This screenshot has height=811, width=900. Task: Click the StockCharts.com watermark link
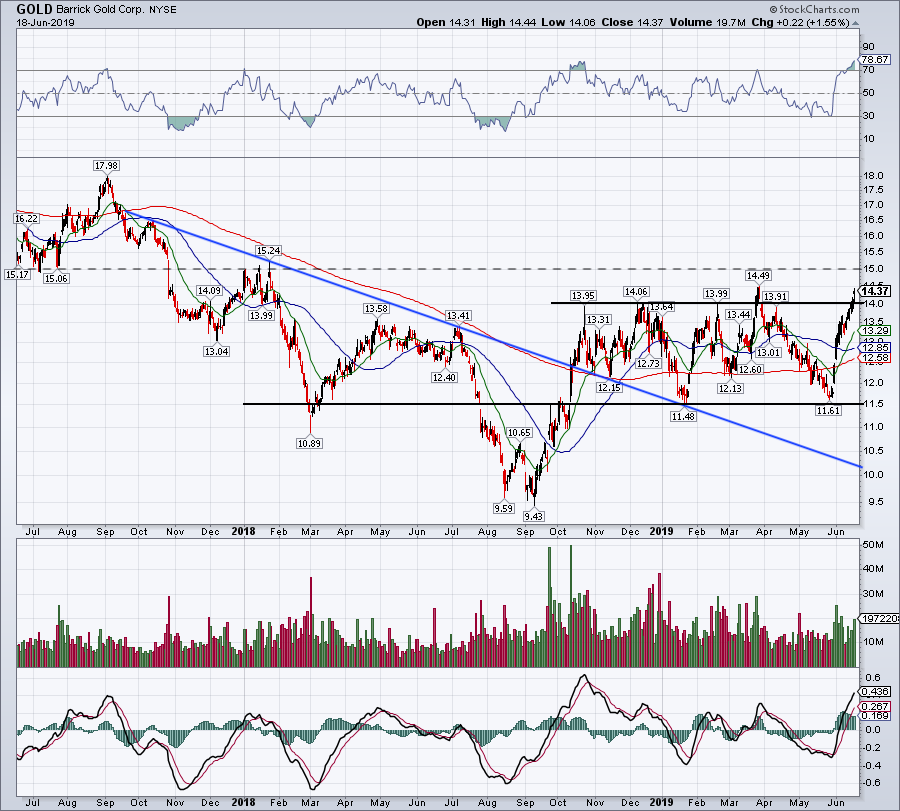point(814,9)
